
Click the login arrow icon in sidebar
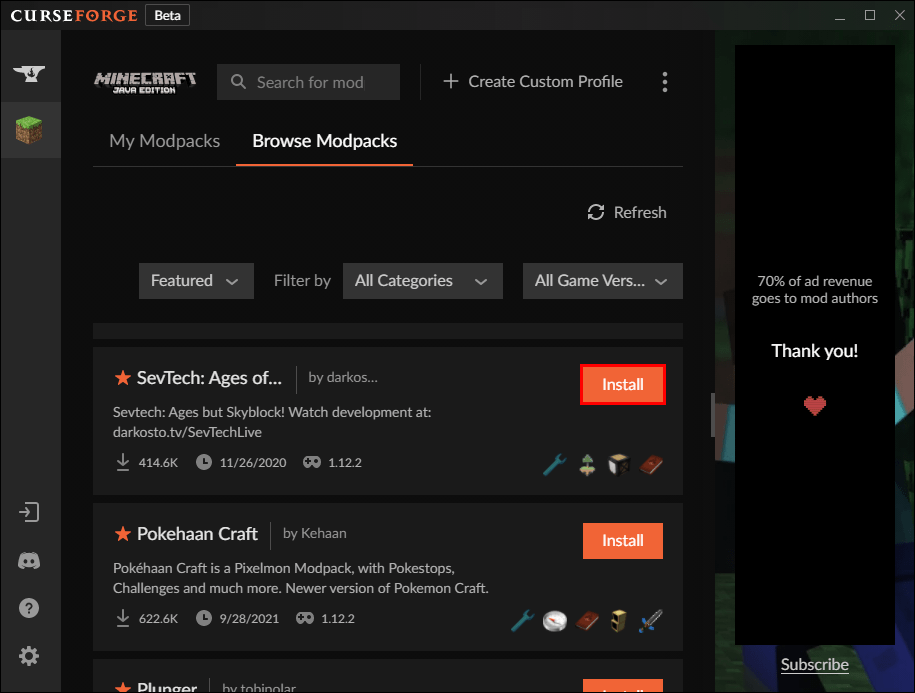[x=29, y=512]
